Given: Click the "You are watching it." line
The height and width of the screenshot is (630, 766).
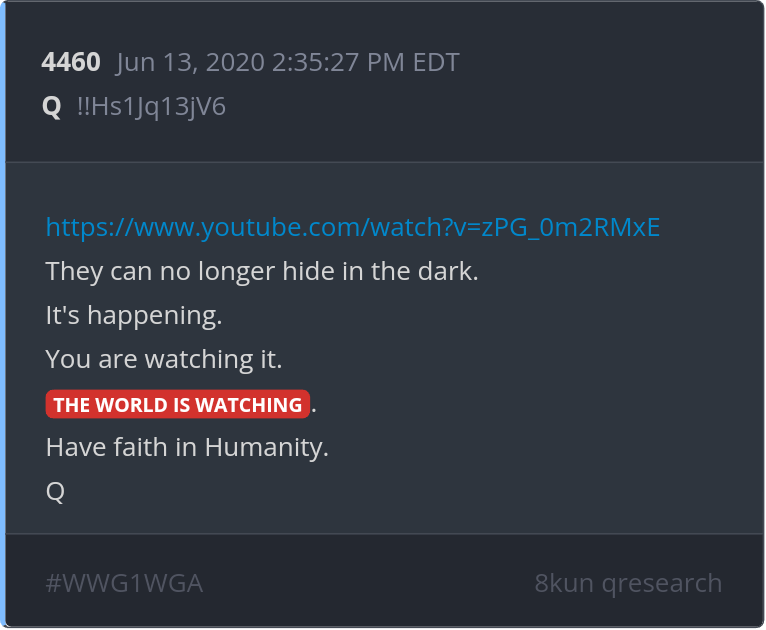Looking at the screenshot, I should click(164, 359).
